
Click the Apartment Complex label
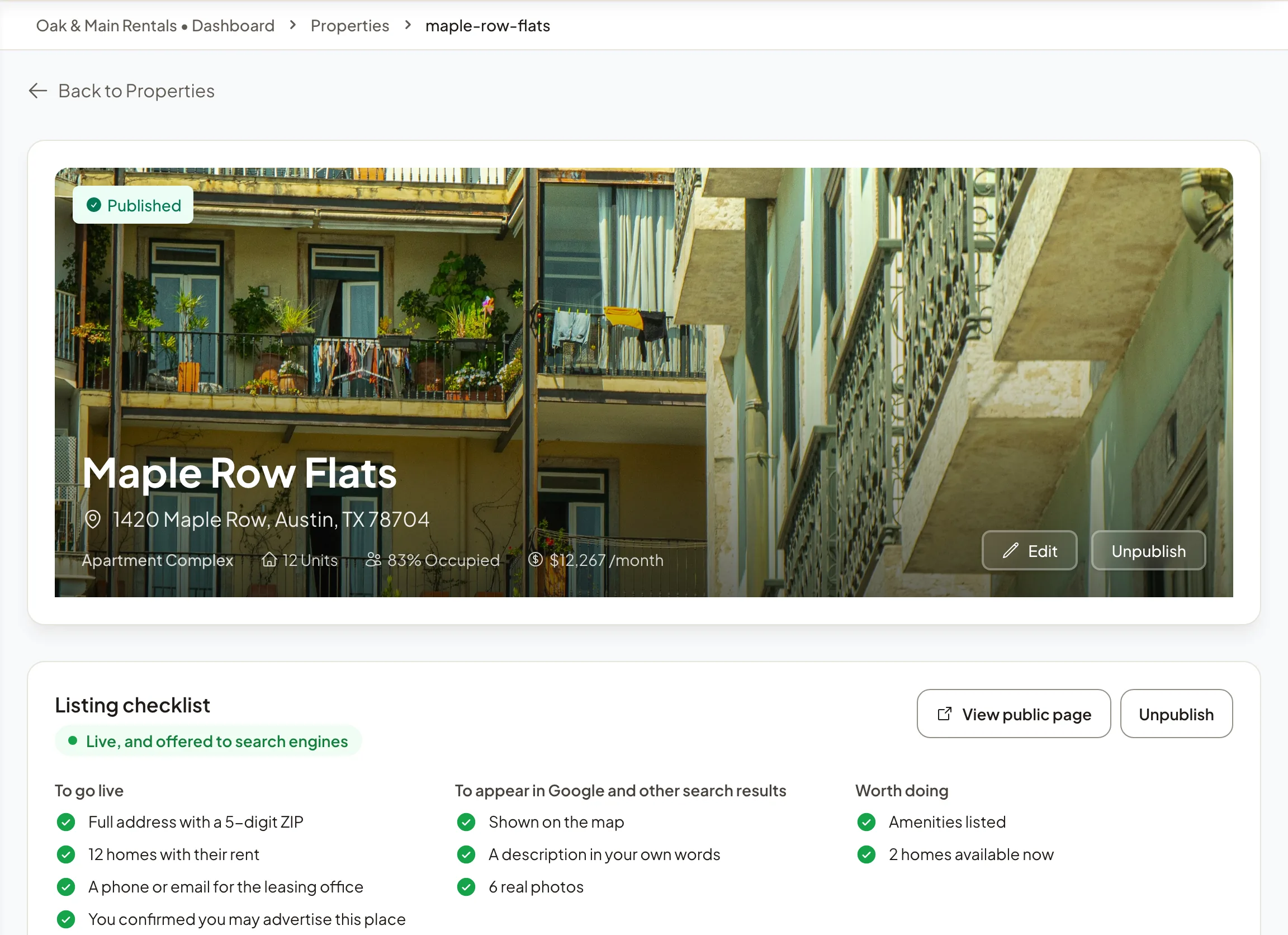tap(157, 560)
